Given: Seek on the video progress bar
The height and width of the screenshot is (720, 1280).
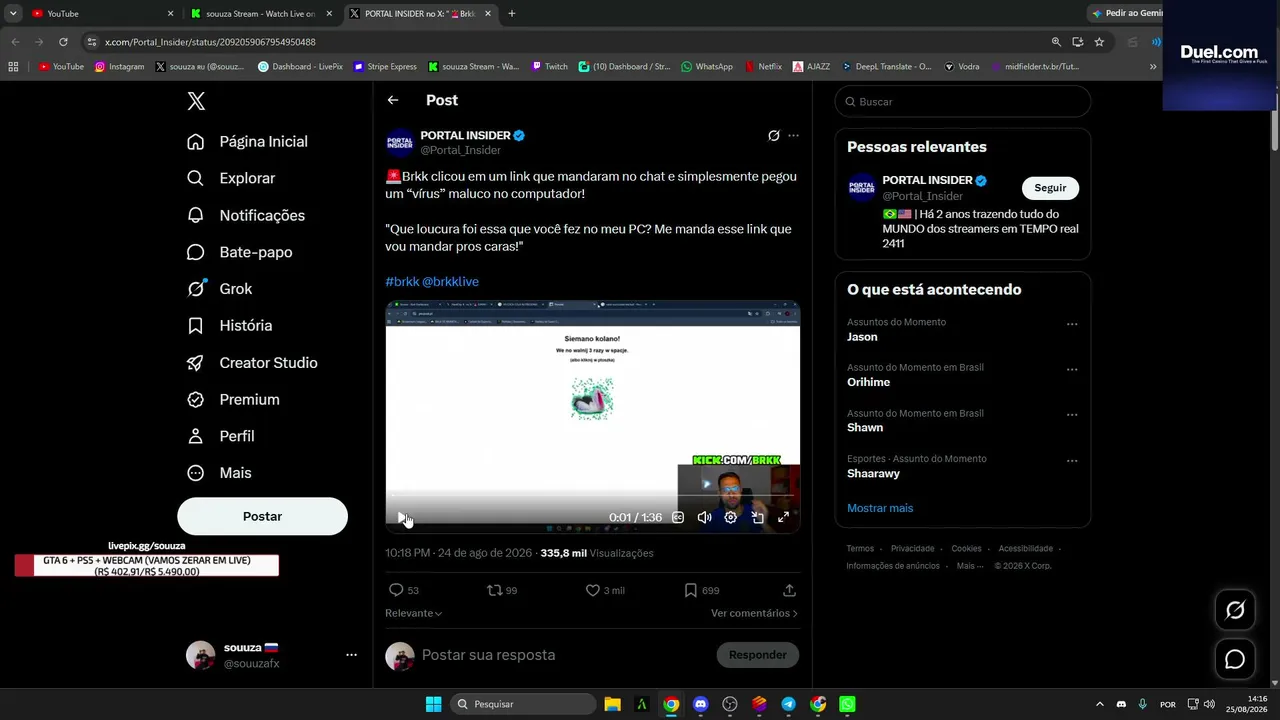Looking at the screenshot, I should tap(592, 495).
